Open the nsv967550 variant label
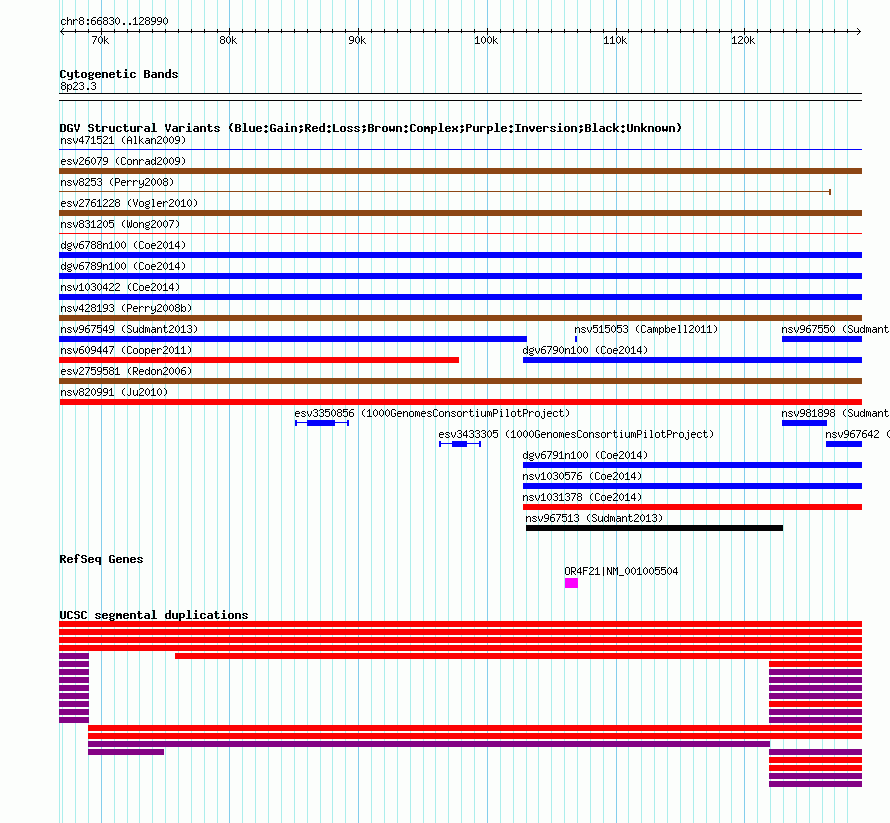Image resolution: width=890 pixels, height=823 pixels. [835, 329]
